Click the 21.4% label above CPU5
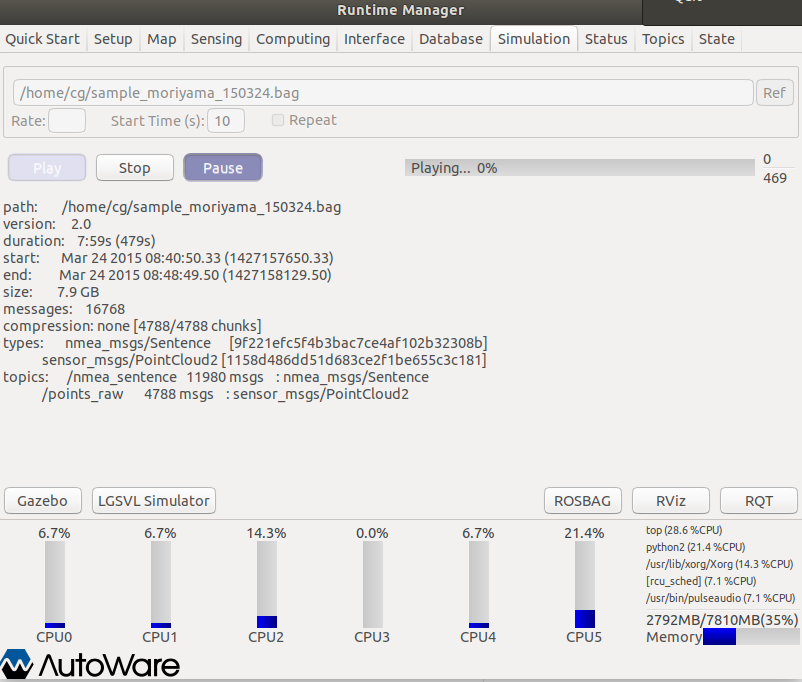Image resolution: width=802 pixels, height=682 pixels. tap(584, 533)
